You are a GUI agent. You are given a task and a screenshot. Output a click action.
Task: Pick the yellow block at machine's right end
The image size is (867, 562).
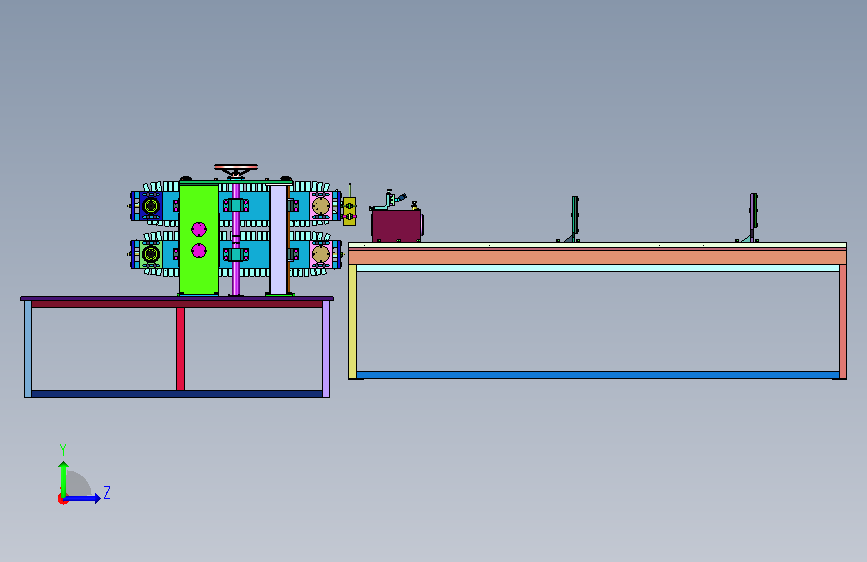(x=349, y=211)
